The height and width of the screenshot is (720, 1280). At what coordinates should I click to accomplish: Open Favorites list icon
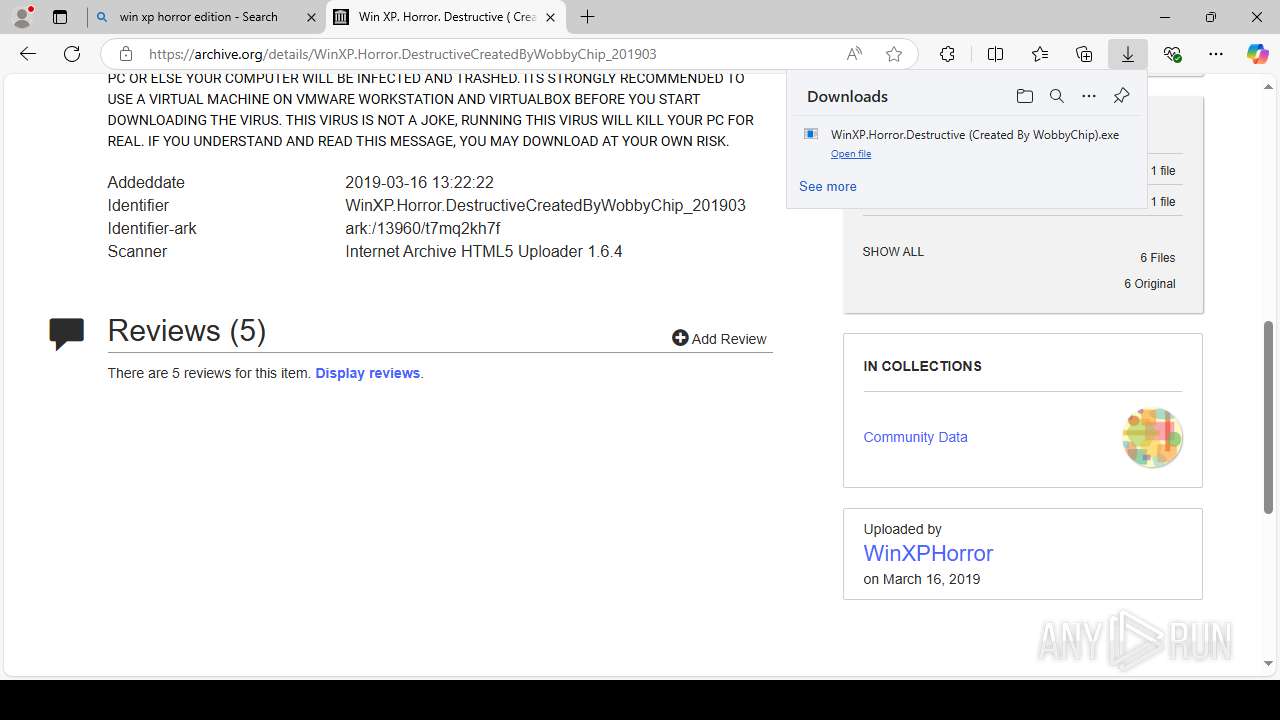pyautogui.click(x=1040, y=54)
